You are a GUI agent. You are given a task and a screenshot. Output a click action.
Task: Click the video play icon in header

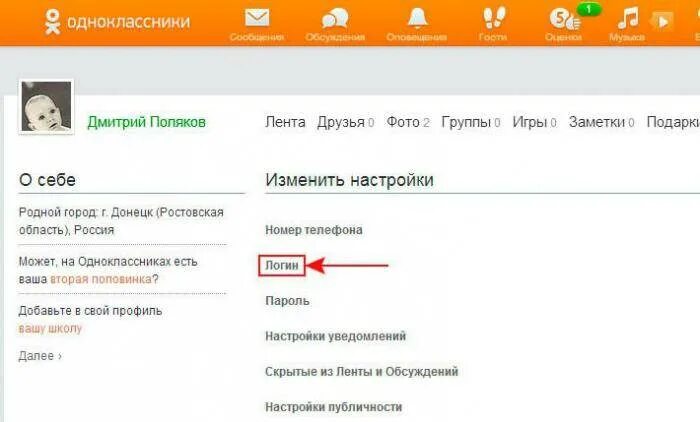tap(662, 21)
